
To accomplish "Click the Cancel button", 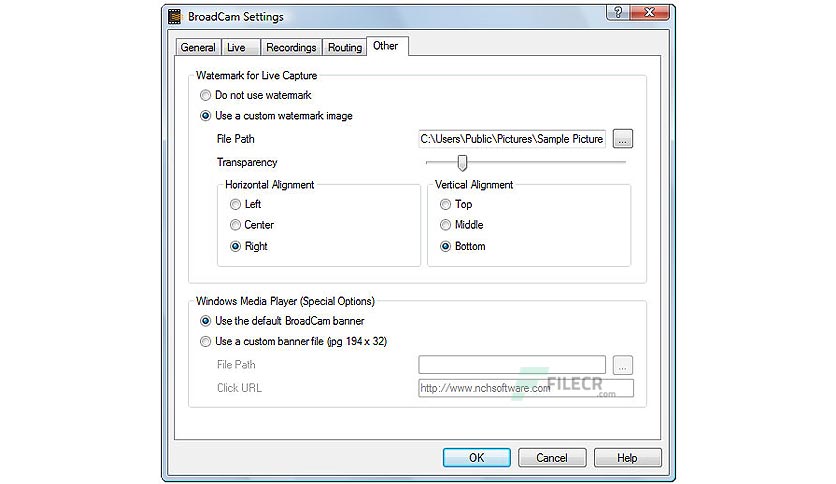I will coord(552,458).
